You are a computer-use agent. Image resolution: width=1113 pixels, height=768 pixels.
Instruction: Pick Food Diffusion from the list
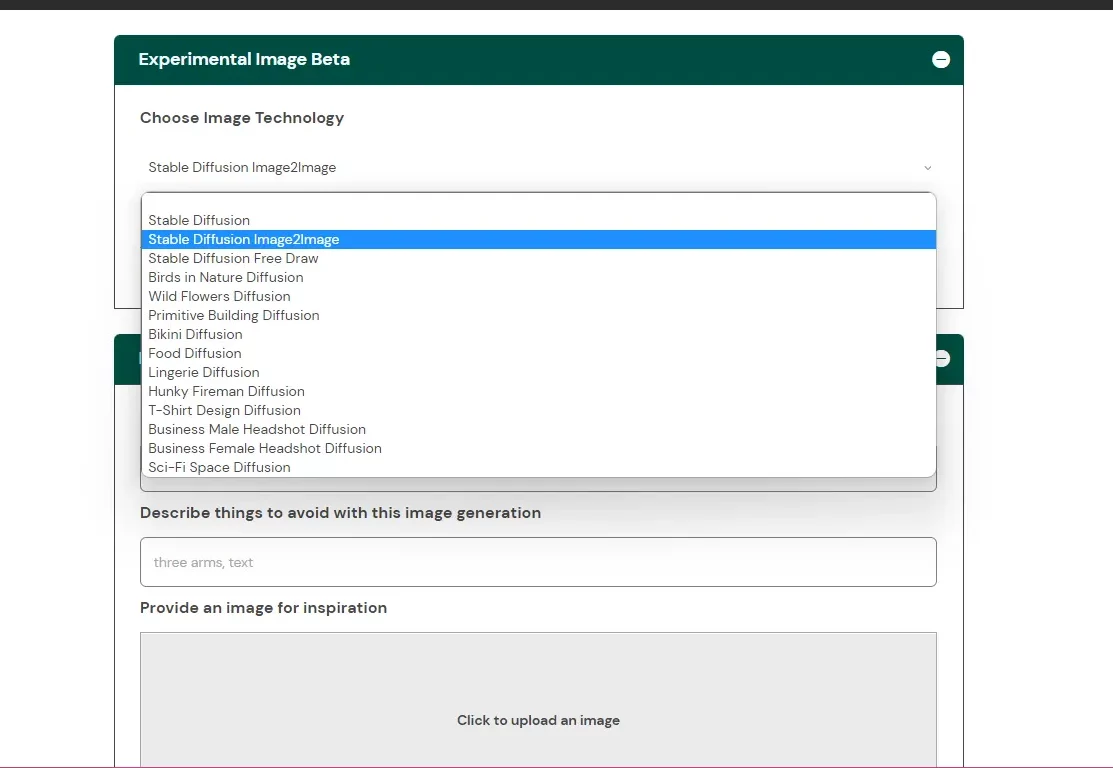coord(195,353)
